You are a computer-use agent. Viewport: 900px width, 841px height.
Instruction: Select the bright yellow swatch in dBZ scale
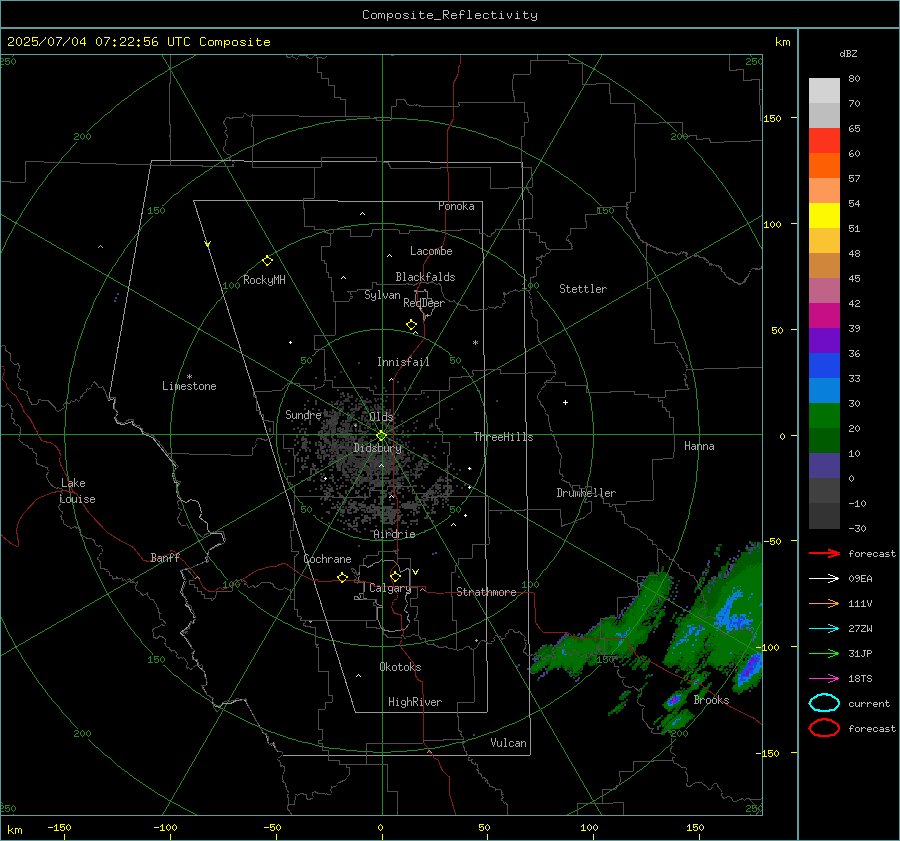pos(824,216)
